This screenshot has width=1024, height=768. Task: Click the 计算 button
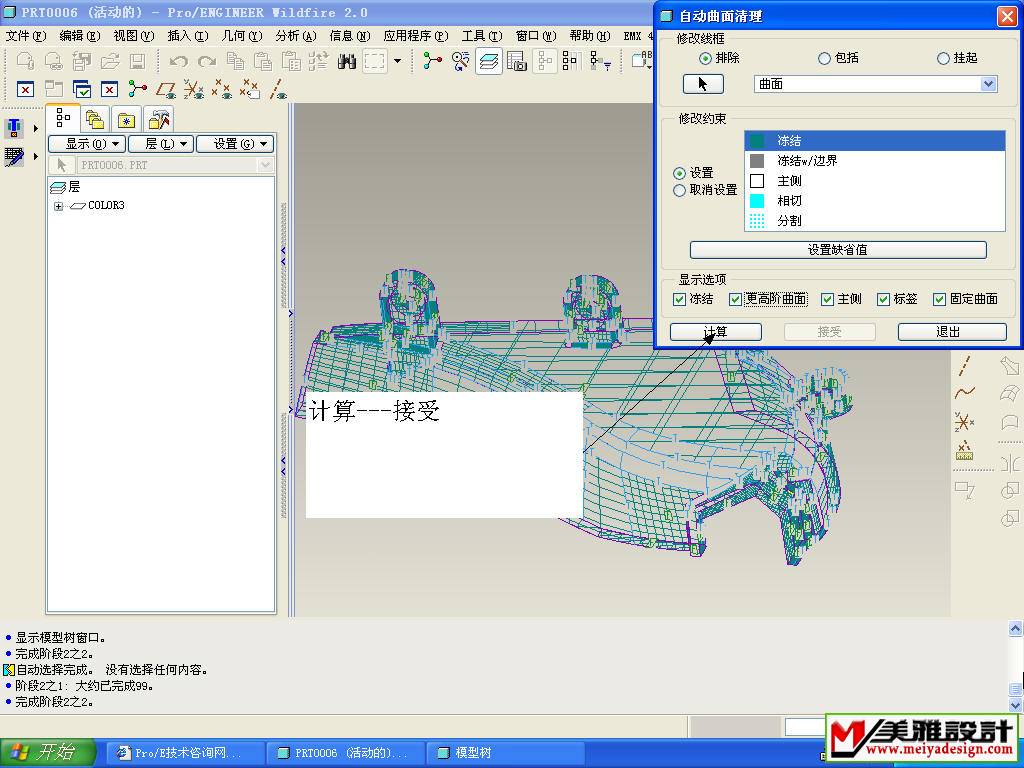click(x=716, y=332)
